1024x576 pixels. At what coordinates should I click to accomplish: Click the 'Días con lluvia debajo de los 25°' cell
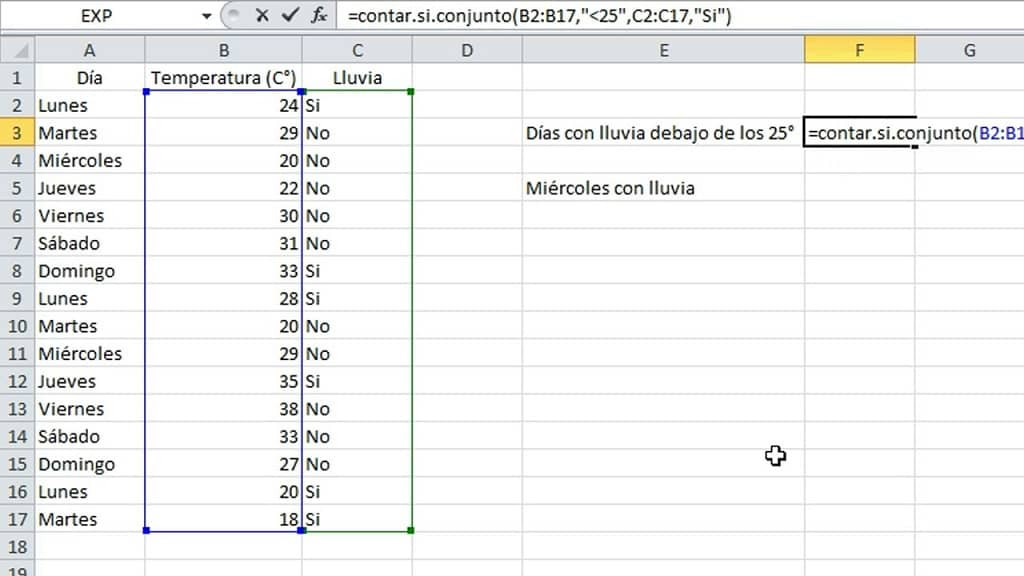coord(660,133)
